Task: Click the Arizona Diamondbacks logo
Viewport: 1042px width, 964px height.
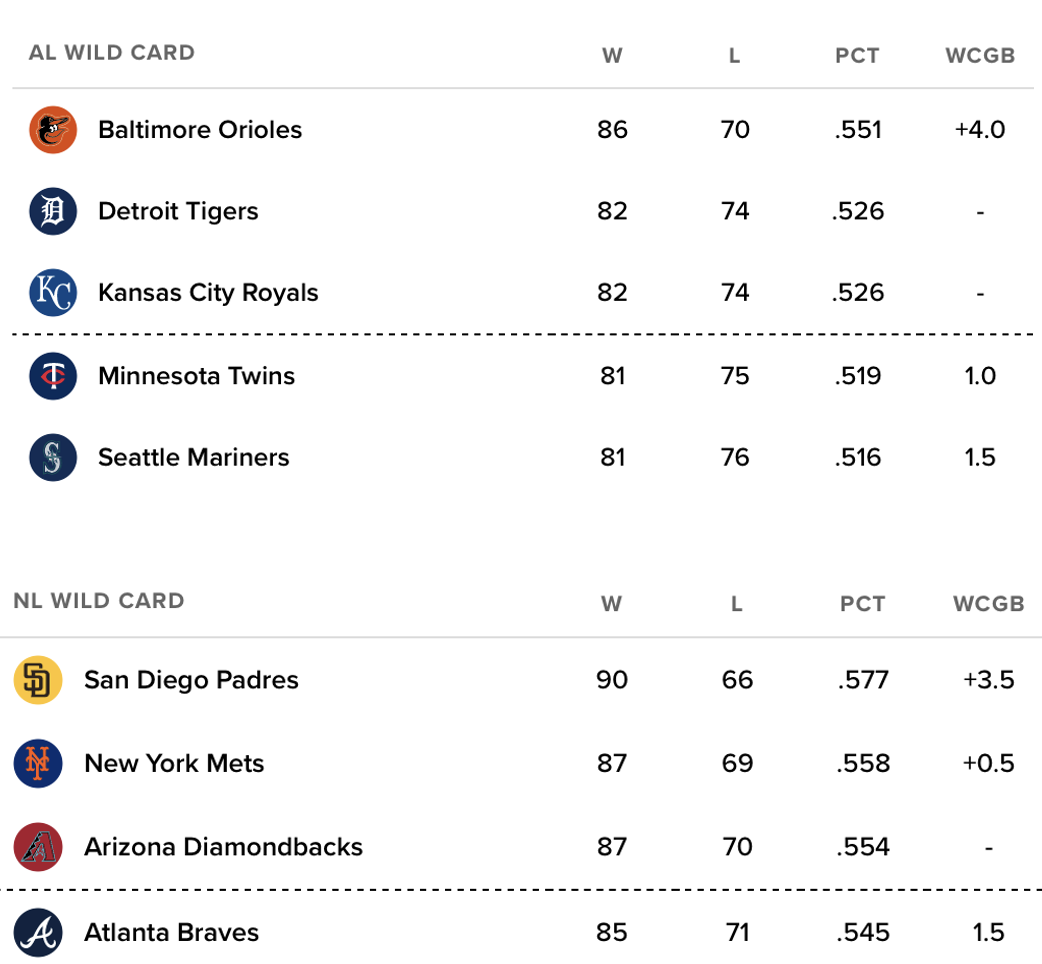Action: [38, 847]
